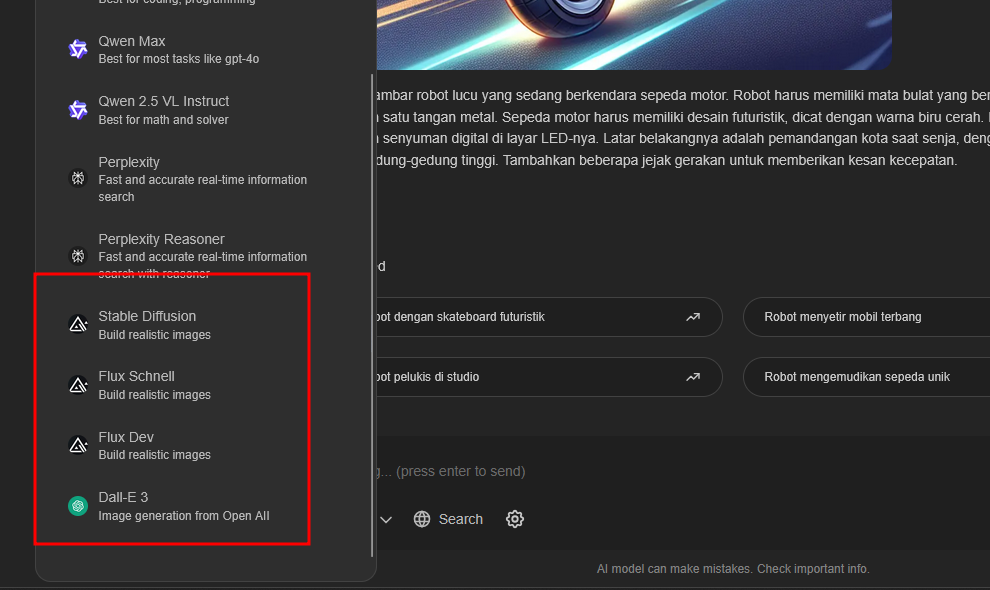Click suggestion Robot mengemudikan sepeda unik
This screenshot has width=990, height=590.
(x=857, y=377)
